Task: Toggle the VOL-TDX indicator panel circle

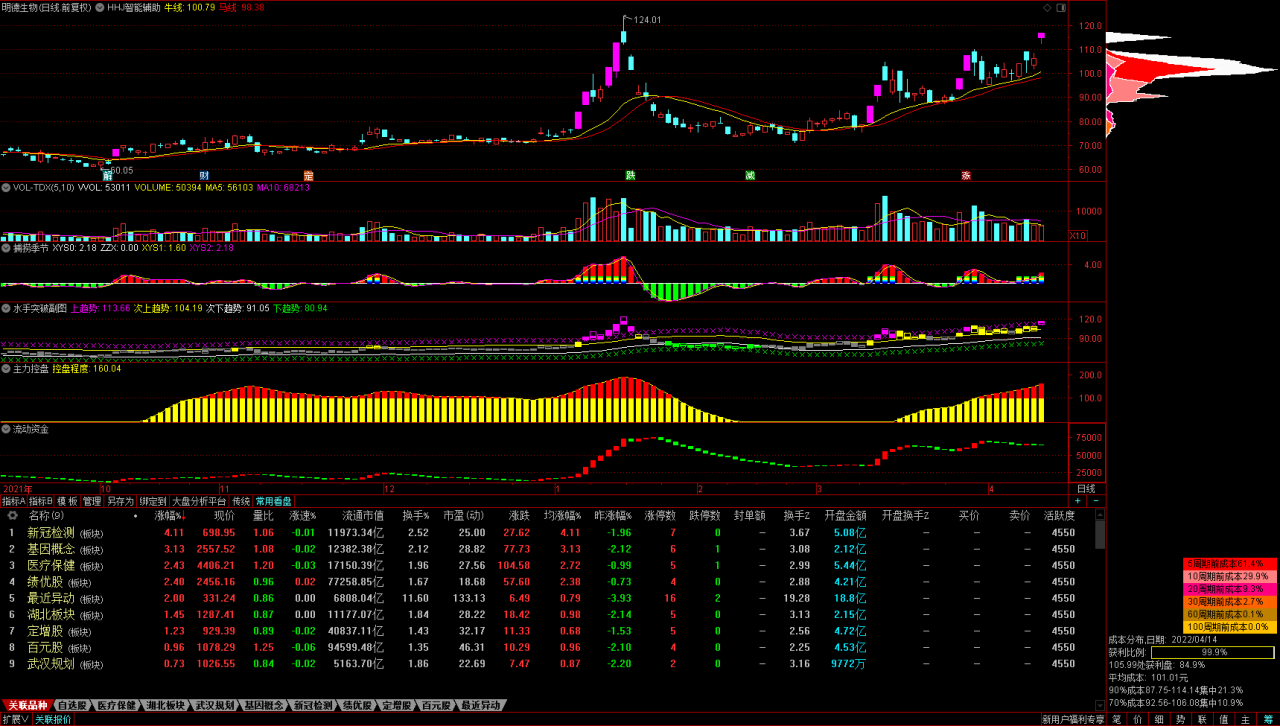Action: point(6,187)
